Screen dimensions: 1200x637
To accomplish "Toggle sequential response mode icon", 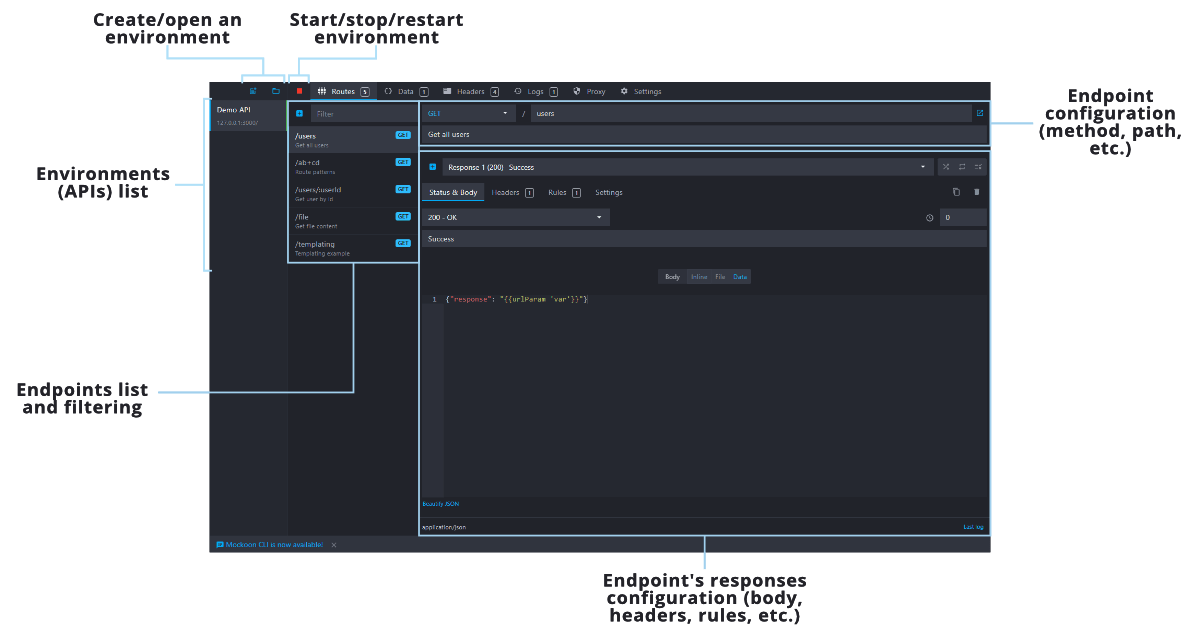I will [x=962, y=167].
